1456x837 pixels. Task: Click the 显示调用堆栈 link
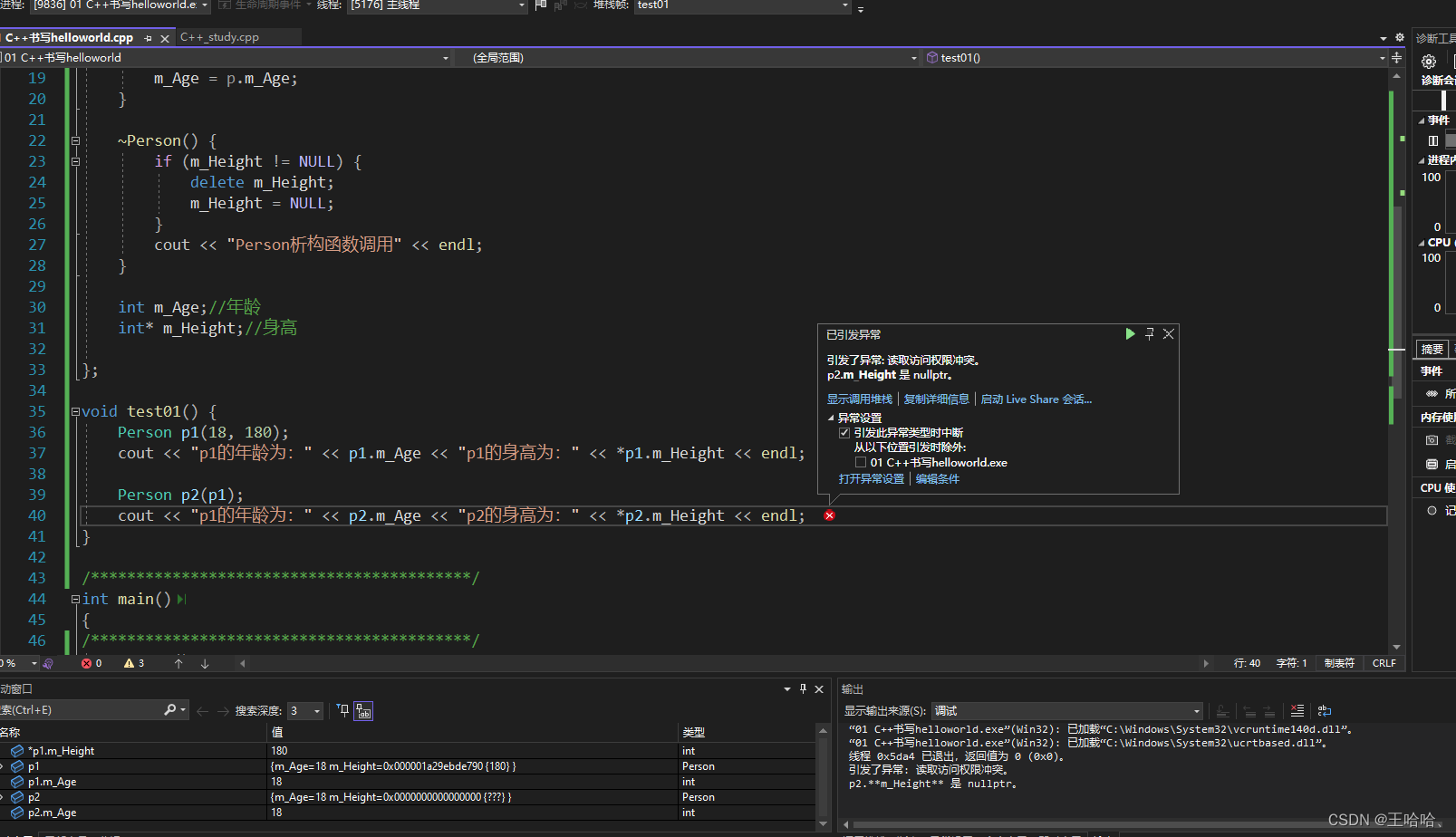859,399
